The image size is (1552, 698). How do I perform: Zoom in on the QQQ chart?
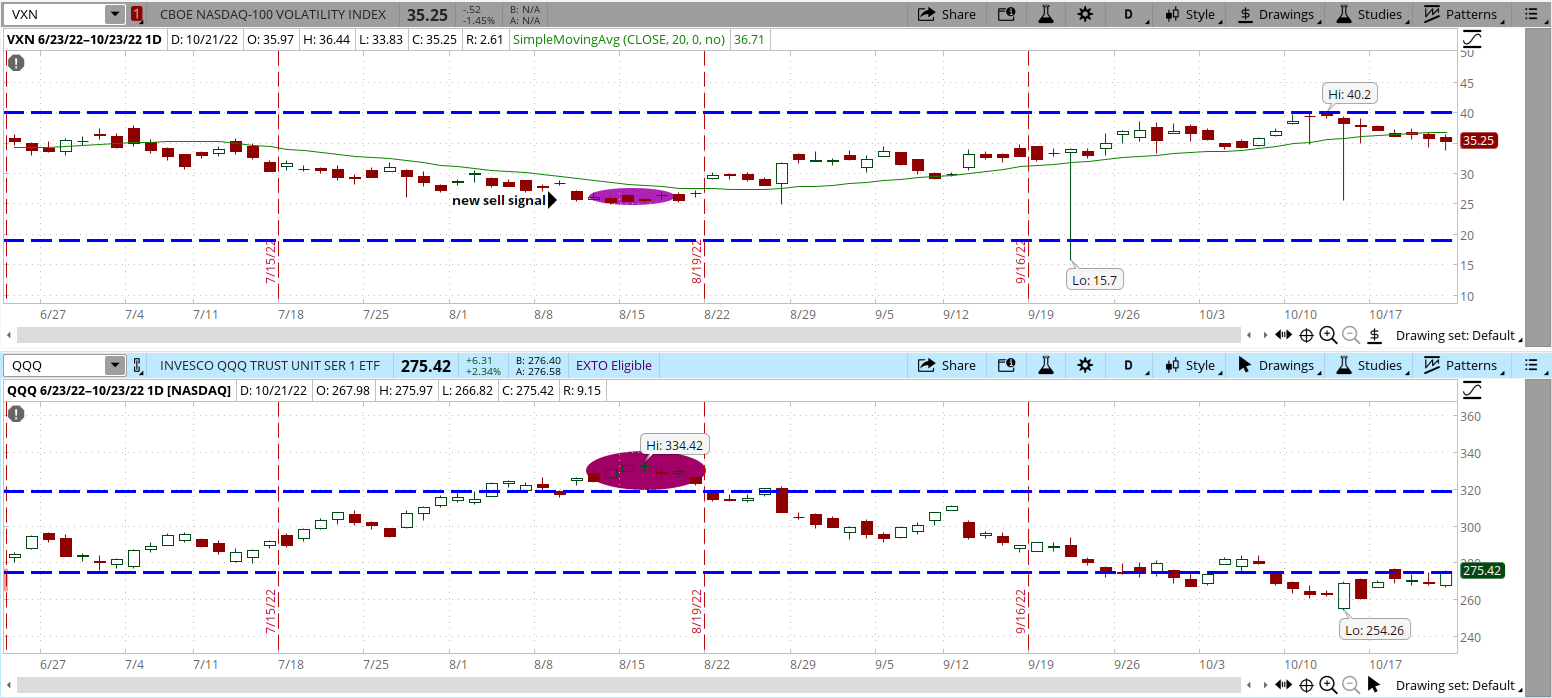1328,685
